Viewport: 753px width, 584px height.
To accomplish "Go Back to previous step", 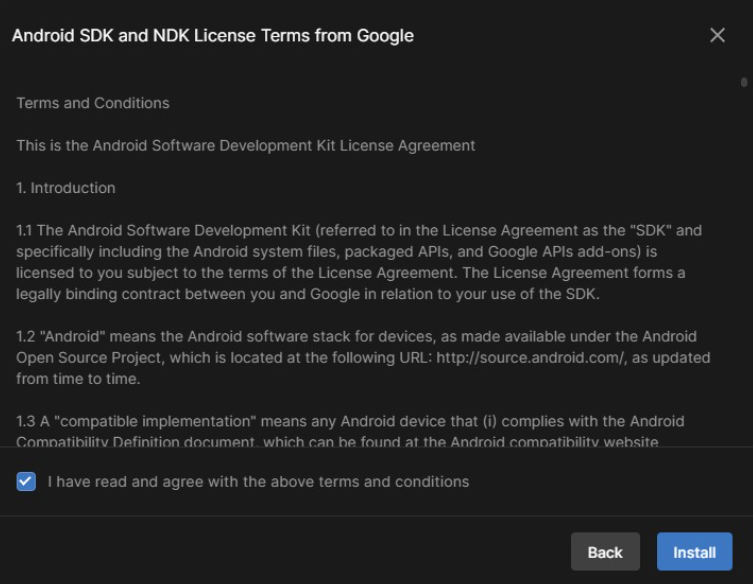I will (605, 552).
